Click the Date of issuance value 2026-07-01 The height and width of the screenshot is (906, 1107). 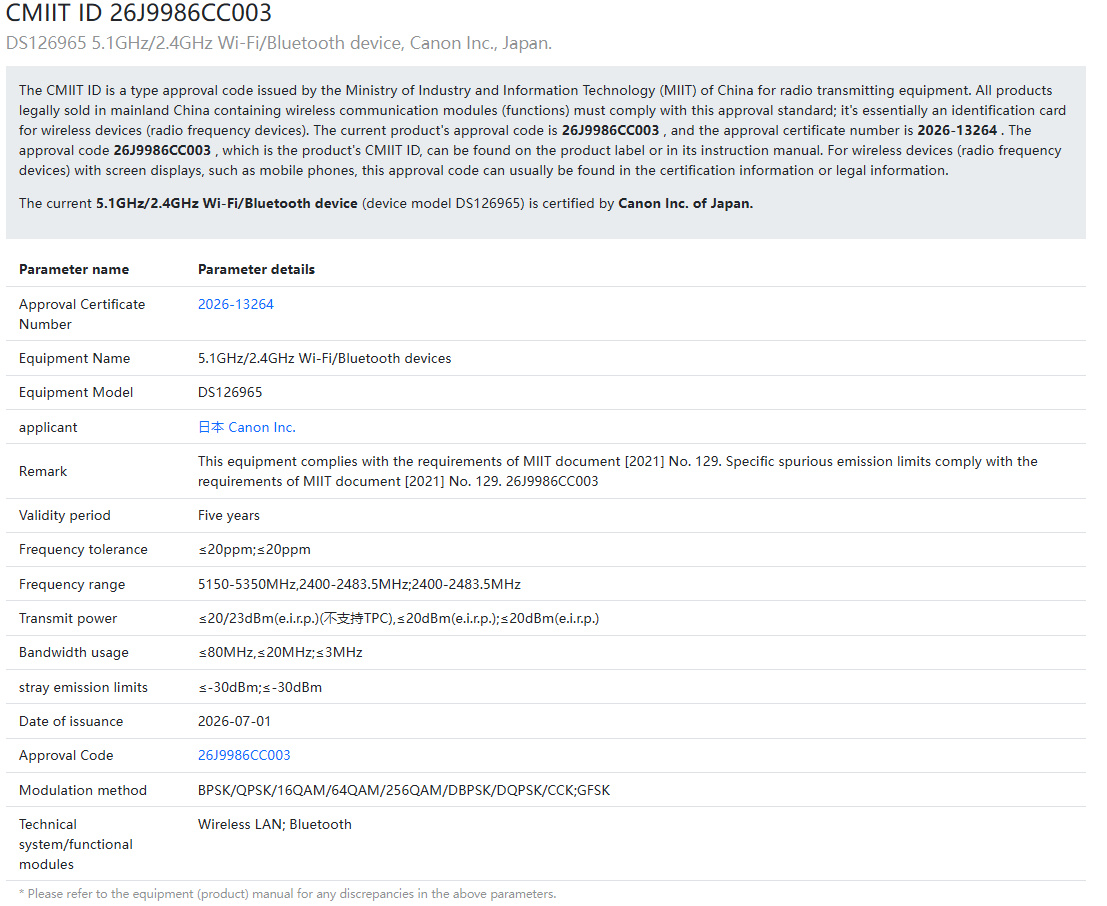pos(234,722)
